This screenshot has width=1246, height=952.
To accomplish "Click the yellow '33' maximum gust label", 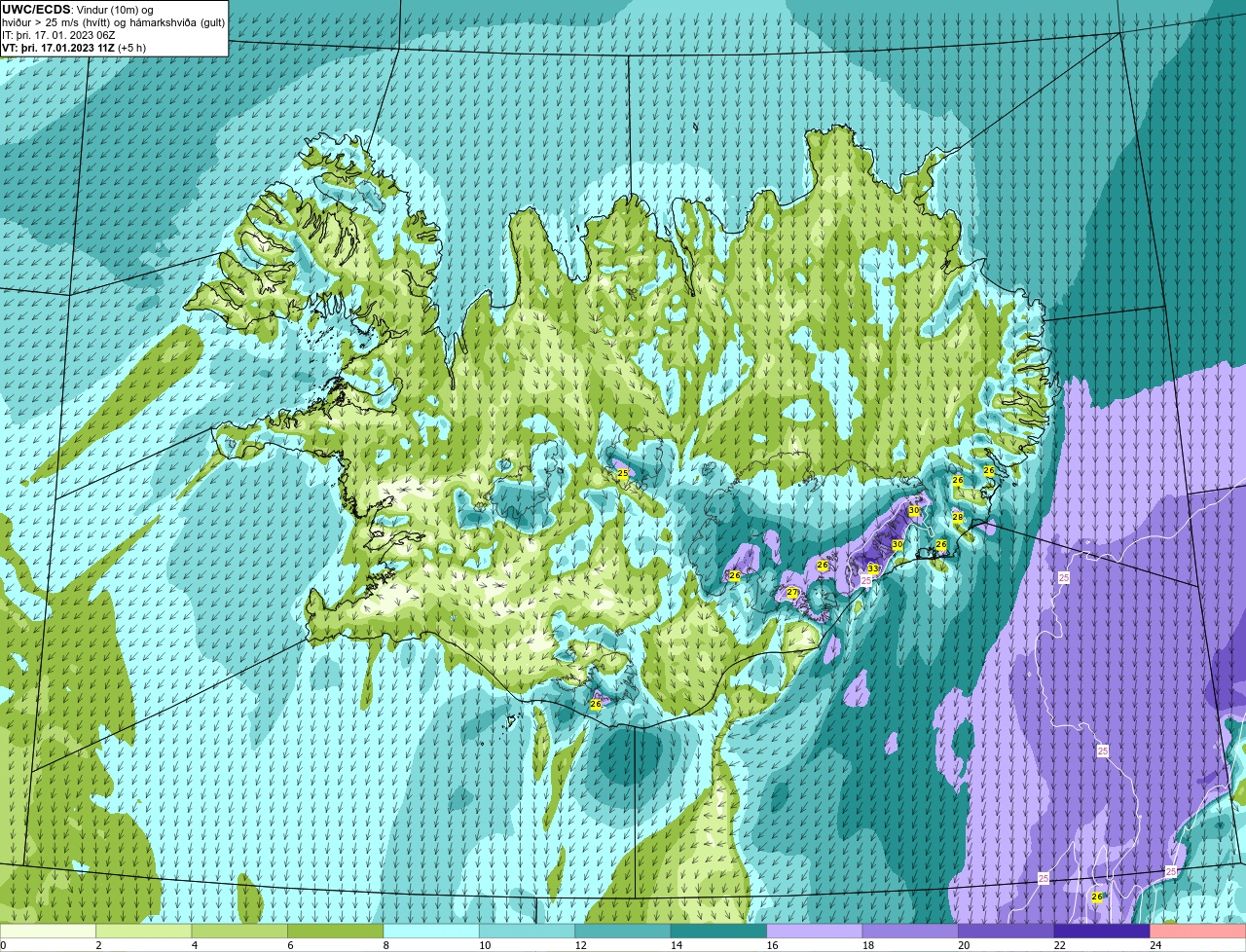I will [872, 568].
